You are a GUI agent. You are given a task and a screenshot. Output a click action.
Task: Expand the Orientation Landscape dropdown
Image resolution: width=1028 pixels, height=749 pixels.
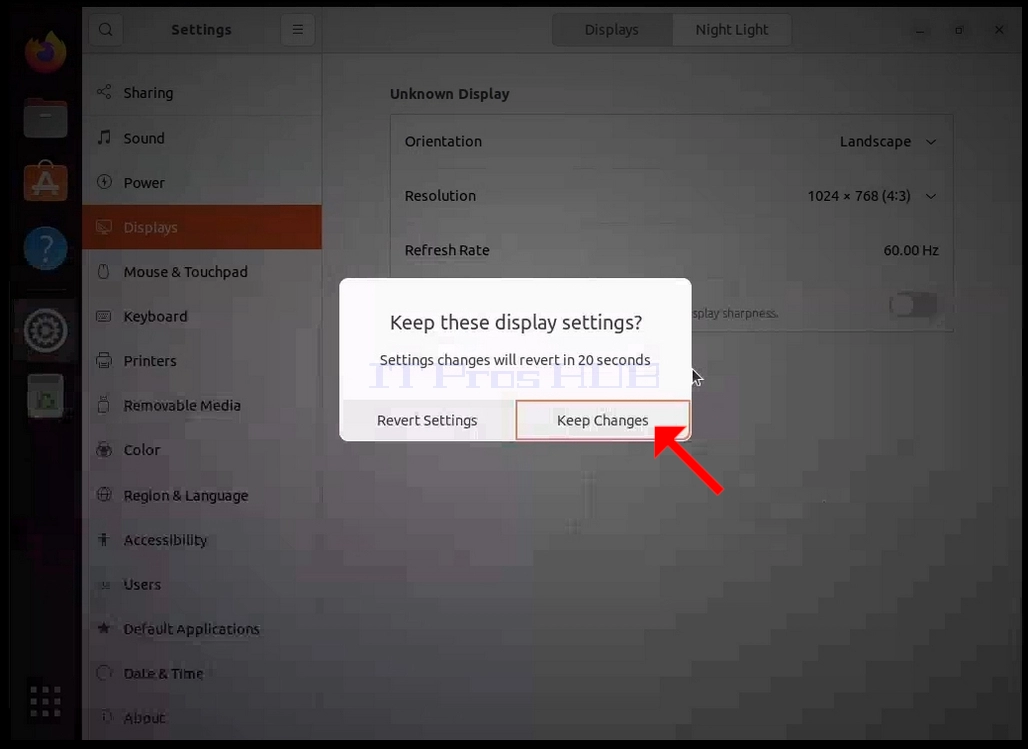[888, 142]
